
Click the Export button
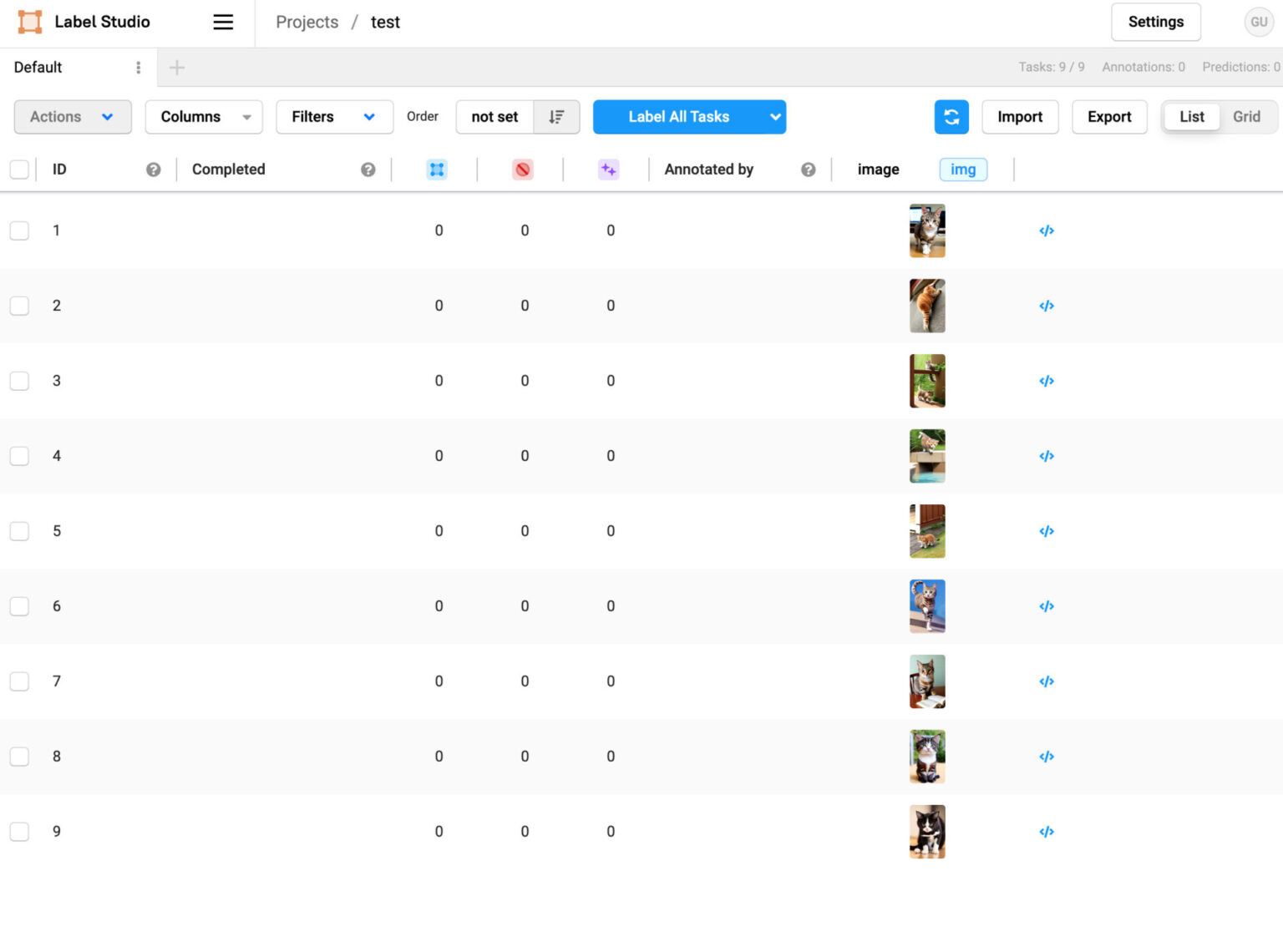[x=1108, y=117]
